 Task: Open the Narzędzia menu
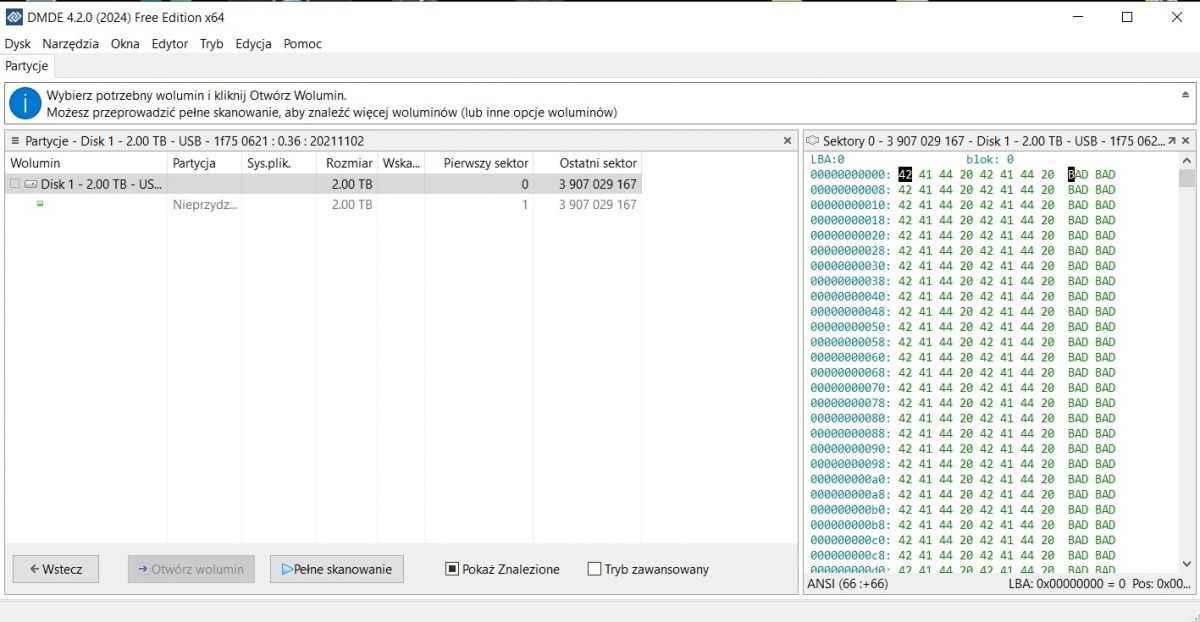(x=70, y=44)
